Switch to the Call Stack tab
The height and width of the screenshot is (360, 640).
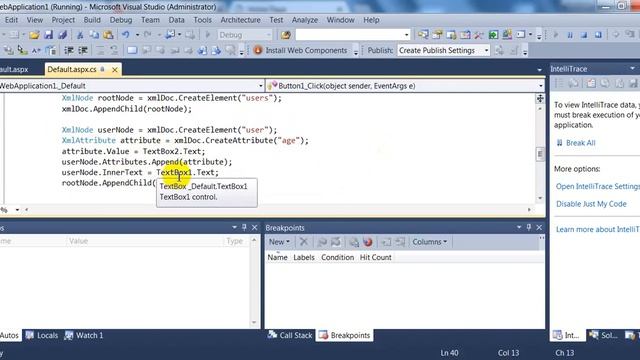(x=290, y=335)
